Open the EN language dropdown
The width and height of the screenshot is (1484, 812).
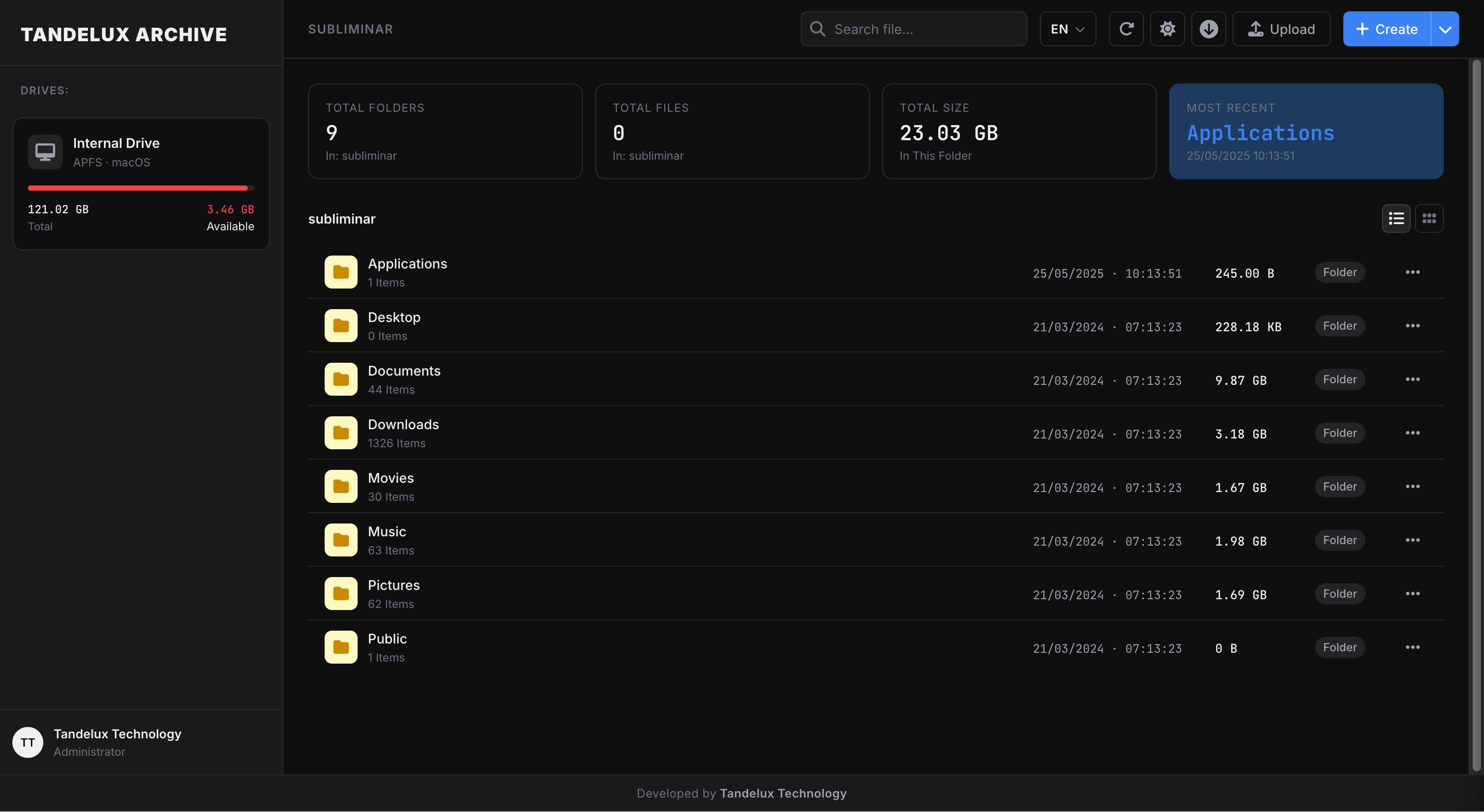(x=1068, y=29)
